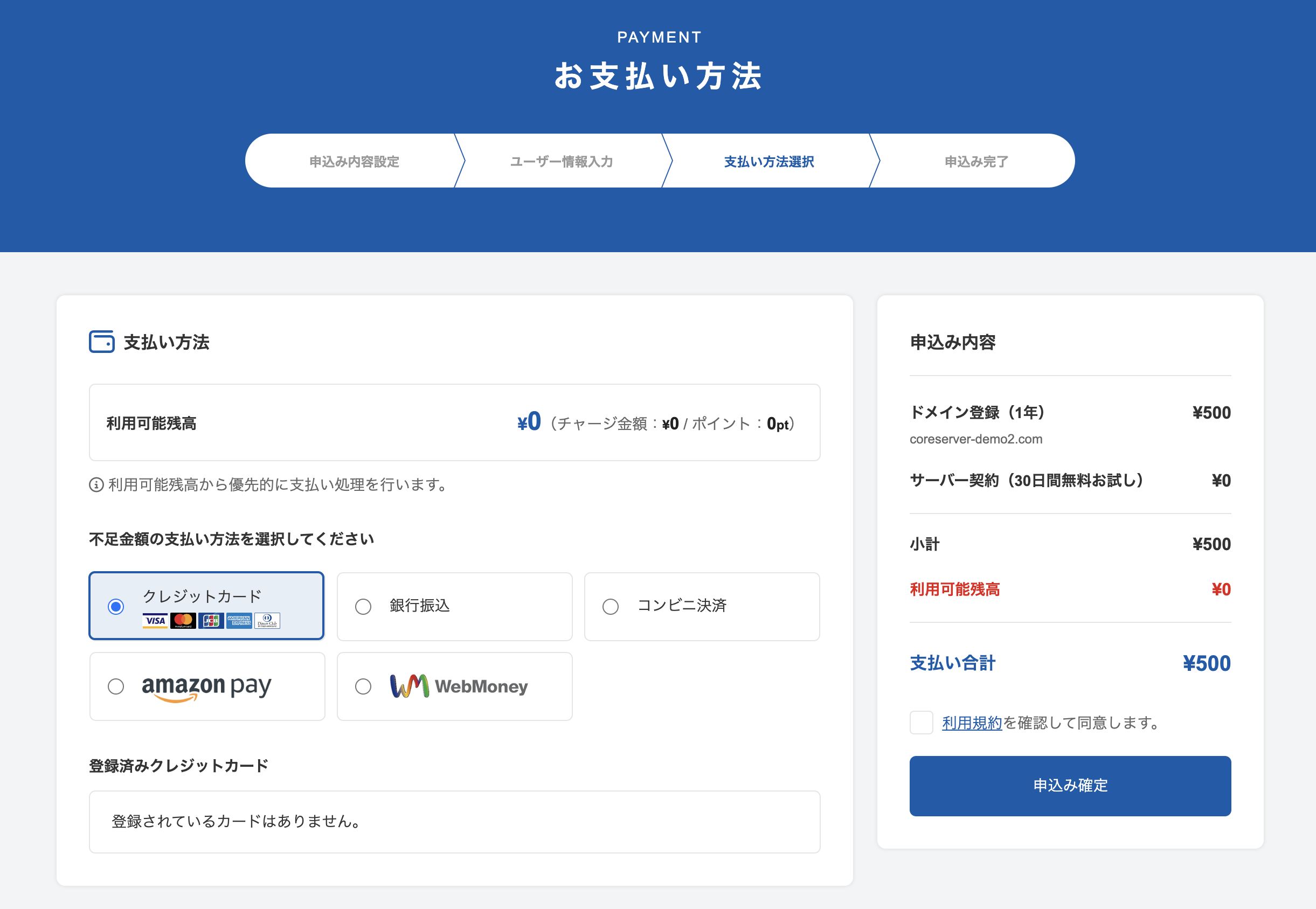1316x909 pixels.
Task: Click the ユーザー情報入力 step
Action: pos(561,161)
